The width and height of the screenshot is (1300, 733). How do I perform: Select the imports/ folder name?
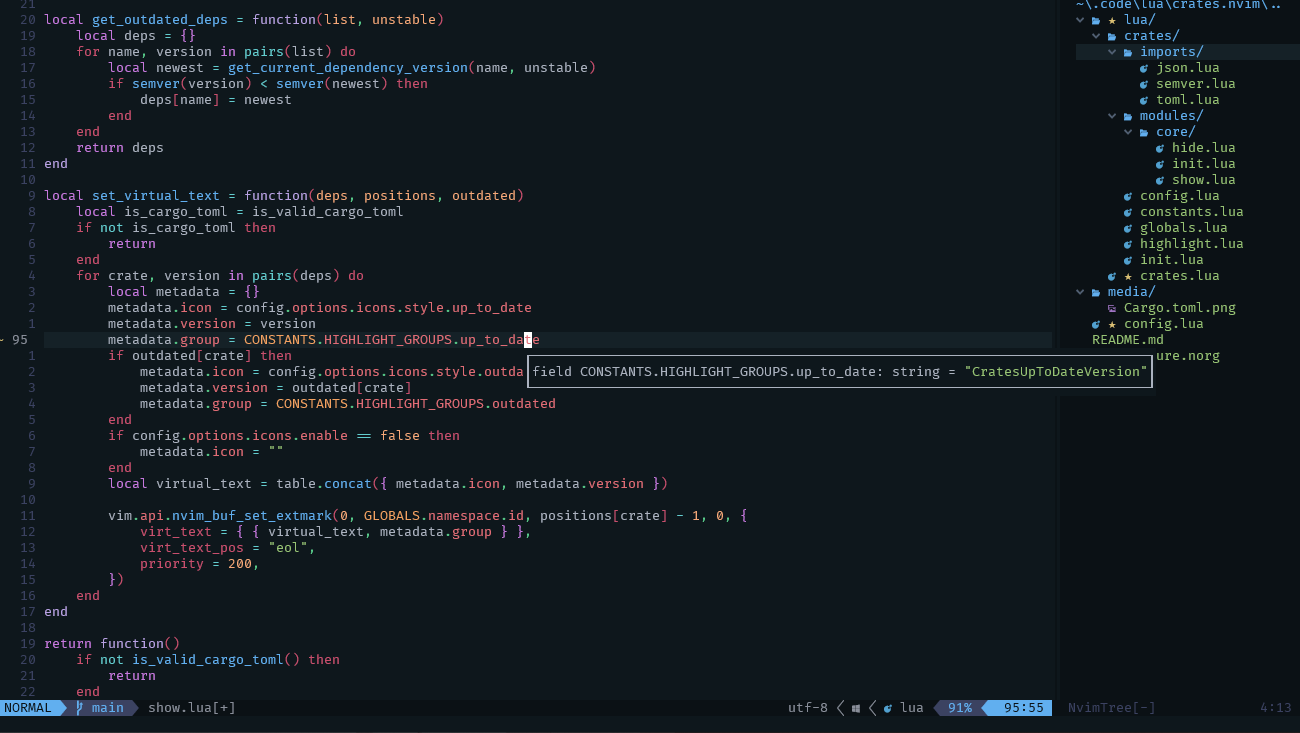1172,52
